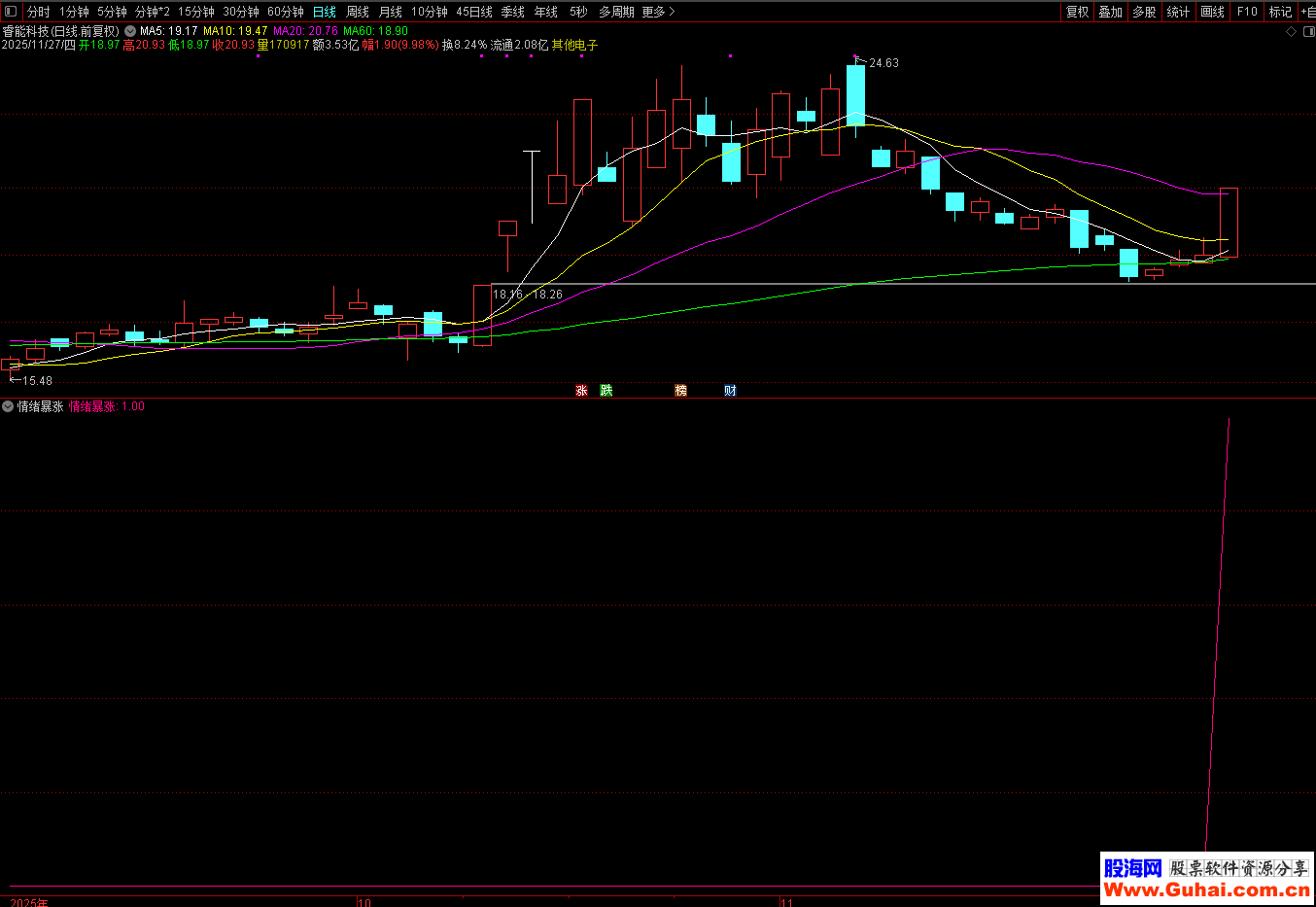Toggle the right sidebar panel icon
The image size is (1316, 907).
tap(1306, 31)
